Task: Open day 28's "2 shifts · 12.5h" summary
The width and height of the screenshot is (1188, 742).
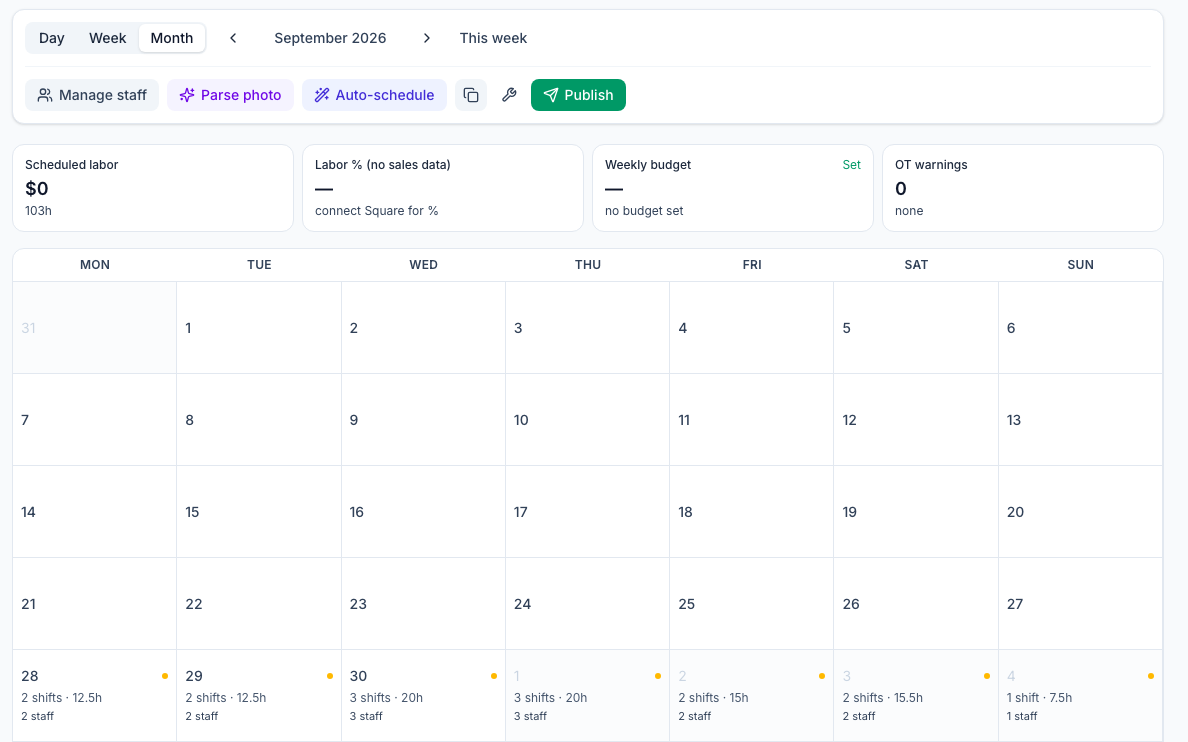Action: 61,698
